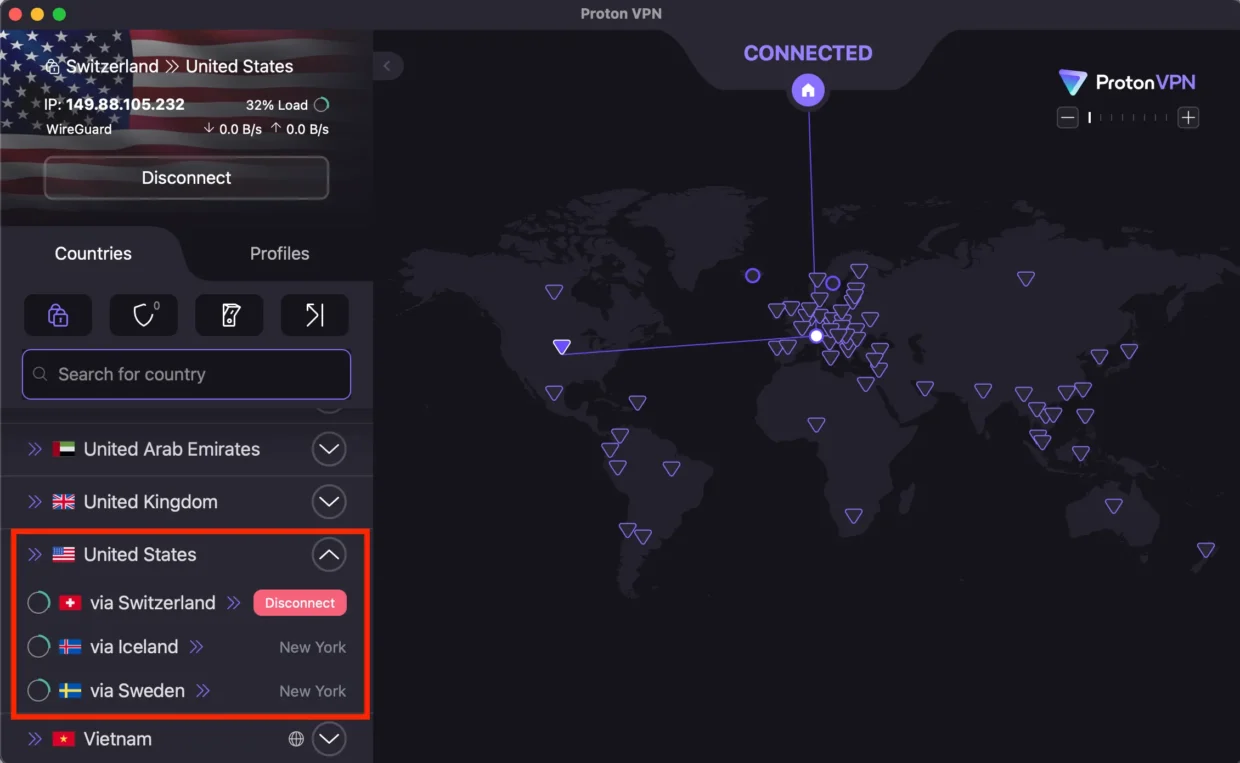Click the home icon under CONNECTED
This screenshot has height=763, width=1240.
pyautogui.click(x=808, y=91)
